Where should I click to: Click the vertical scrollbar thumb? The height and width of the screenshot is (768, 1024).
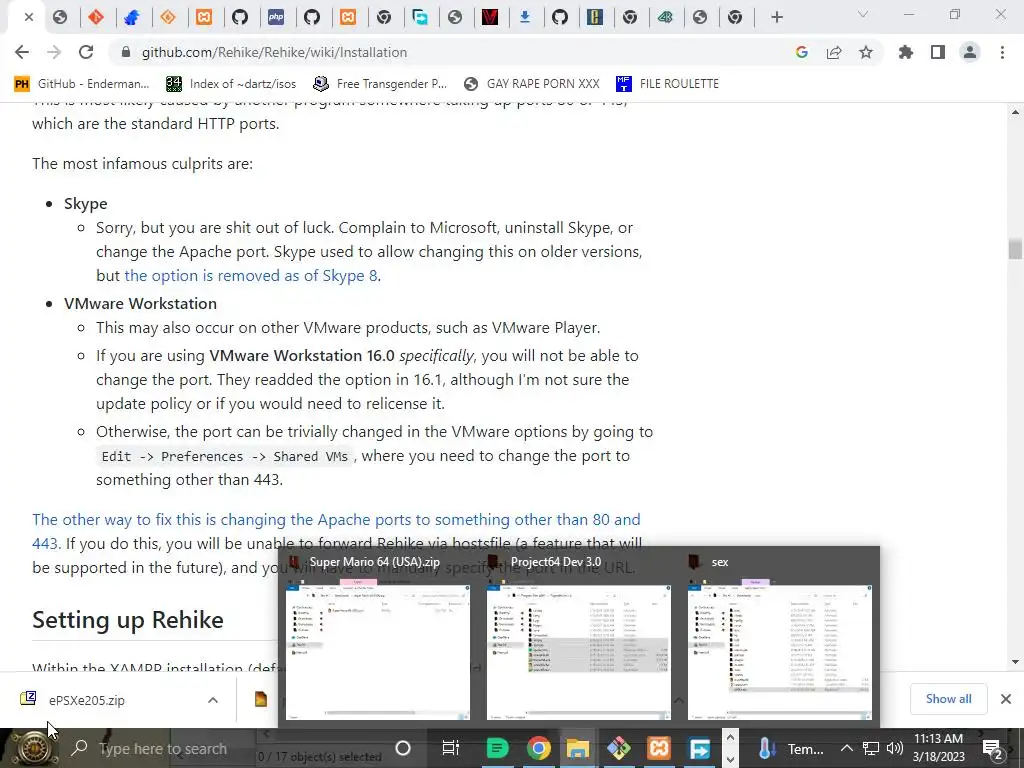pos(1015,249)
